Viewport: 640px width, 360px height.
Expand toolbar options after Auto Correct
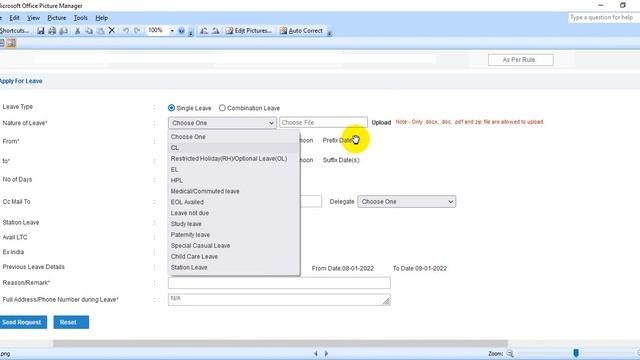click(329, 32)
